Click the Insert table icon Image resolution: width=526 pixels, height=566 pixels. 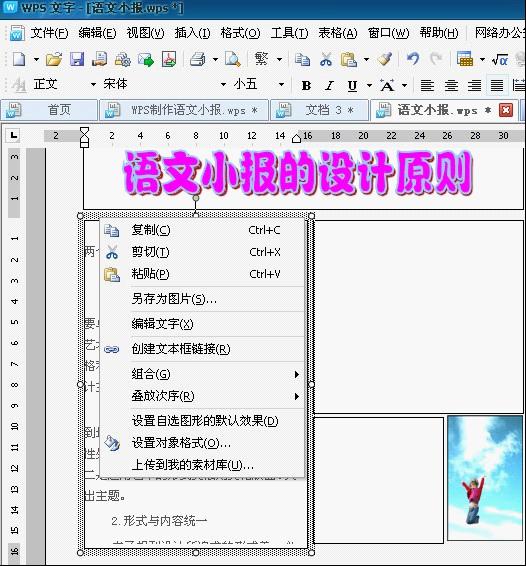[465, 58]
